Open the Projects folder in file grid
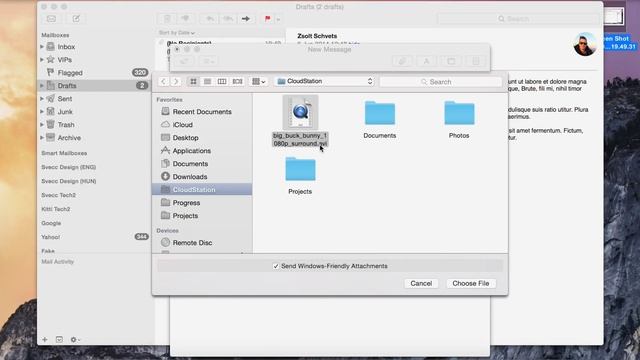The height and width of the screenshot is (360, 640). click(300, 176)
